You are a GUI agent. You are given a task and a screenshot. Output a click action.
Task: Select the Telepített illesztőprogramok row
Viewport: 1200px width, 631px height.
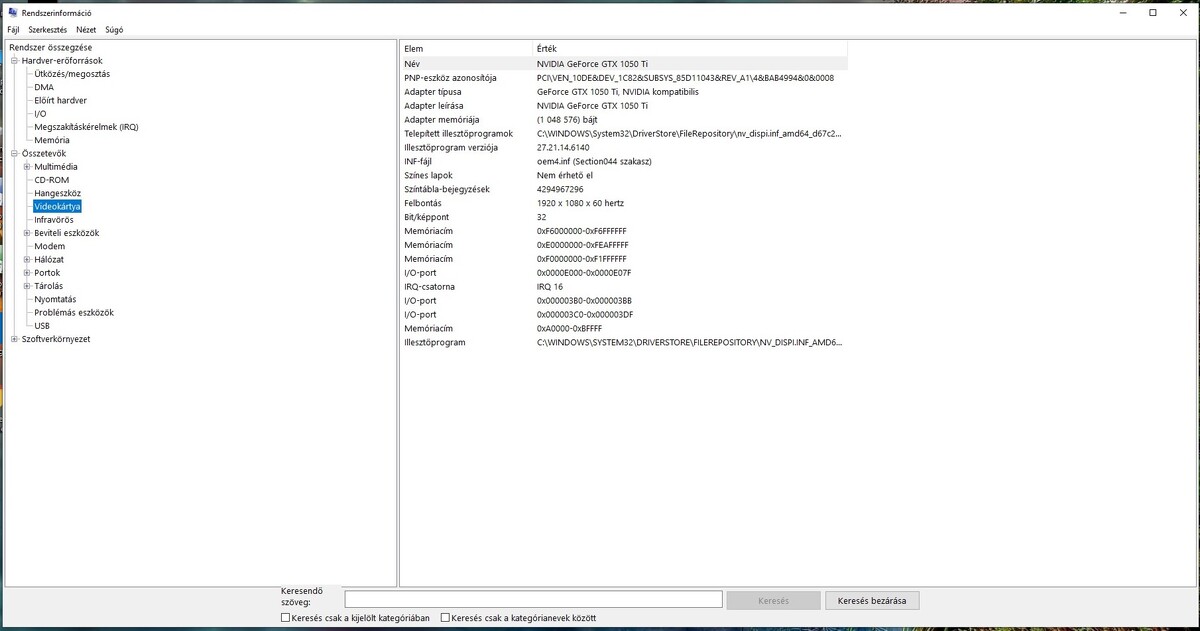[x=624, y=133]
